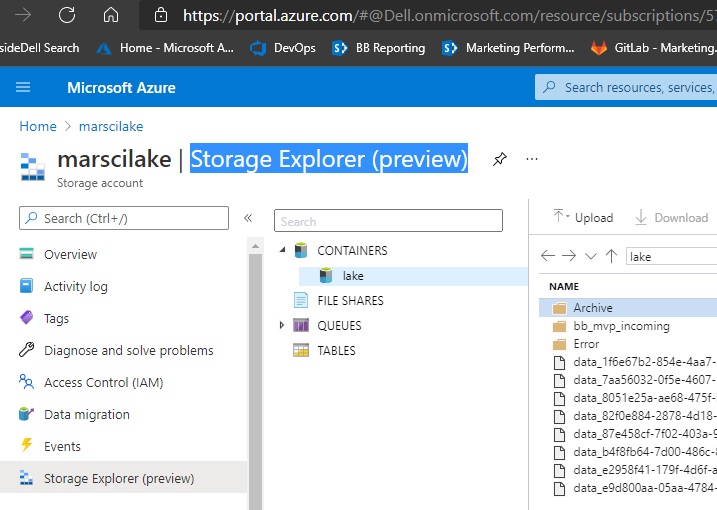717x510 pixels.
Task: Open the Azure portal hamburger menu
Action: 23,87
